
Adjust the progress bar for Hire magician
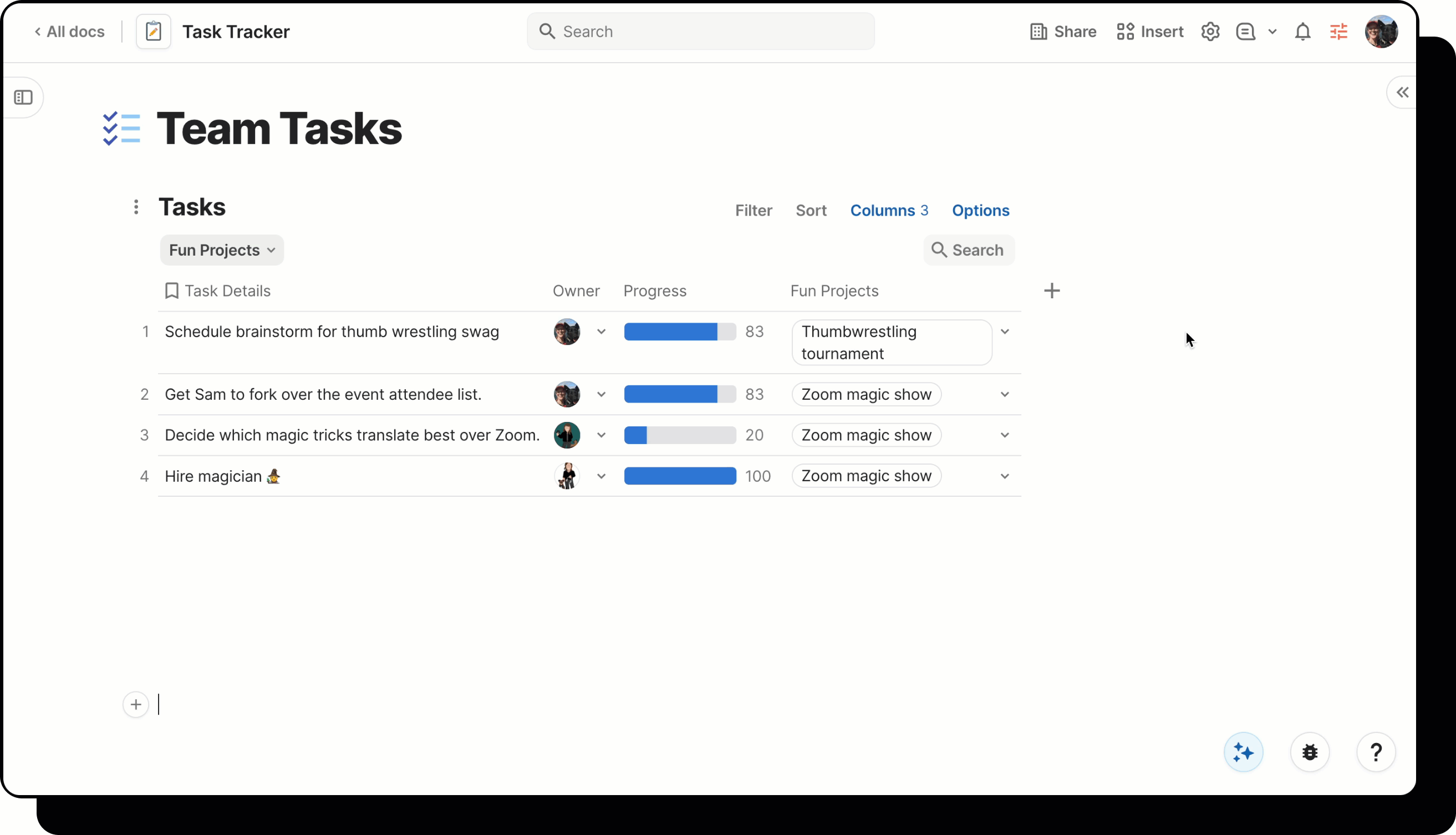(x=680, y=476)
